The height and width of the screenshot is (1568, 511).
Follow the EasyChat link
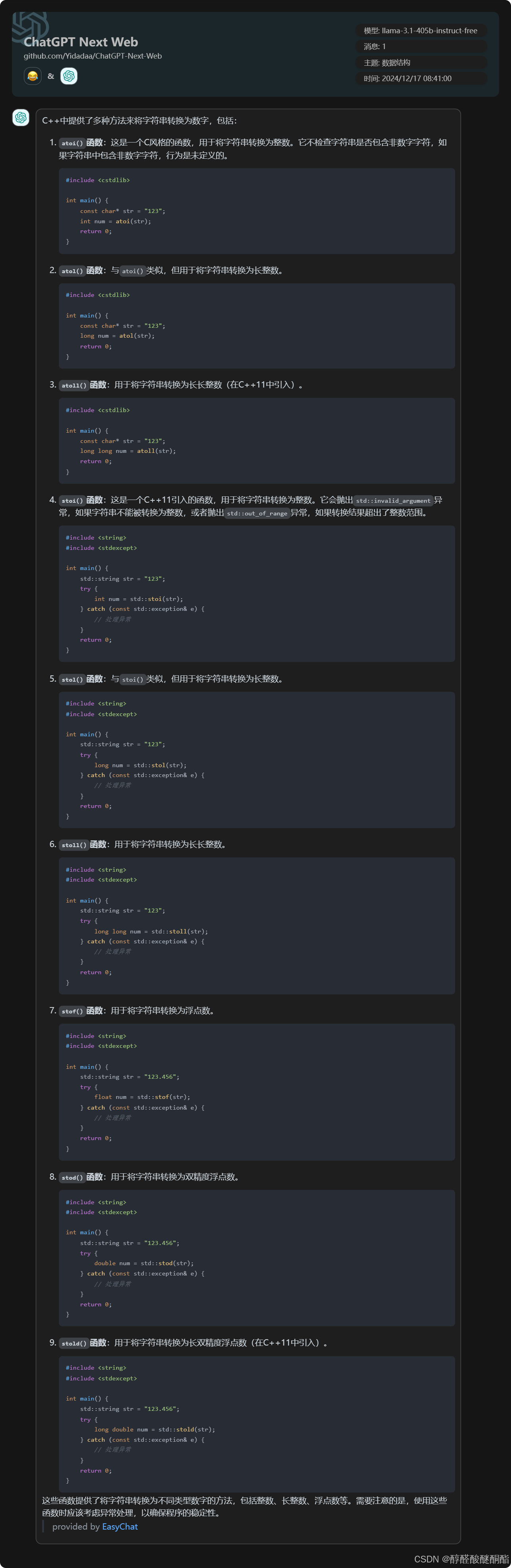pyautogui.click(x=120, y=1526)
